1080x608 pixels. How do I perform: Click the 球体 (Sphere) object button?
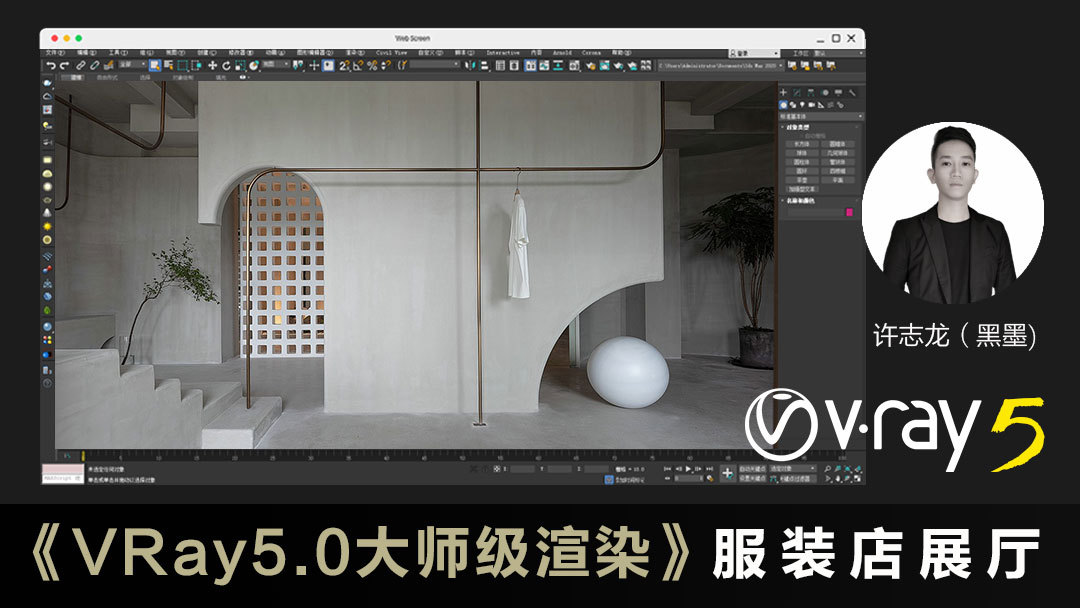tap(802, 152)
